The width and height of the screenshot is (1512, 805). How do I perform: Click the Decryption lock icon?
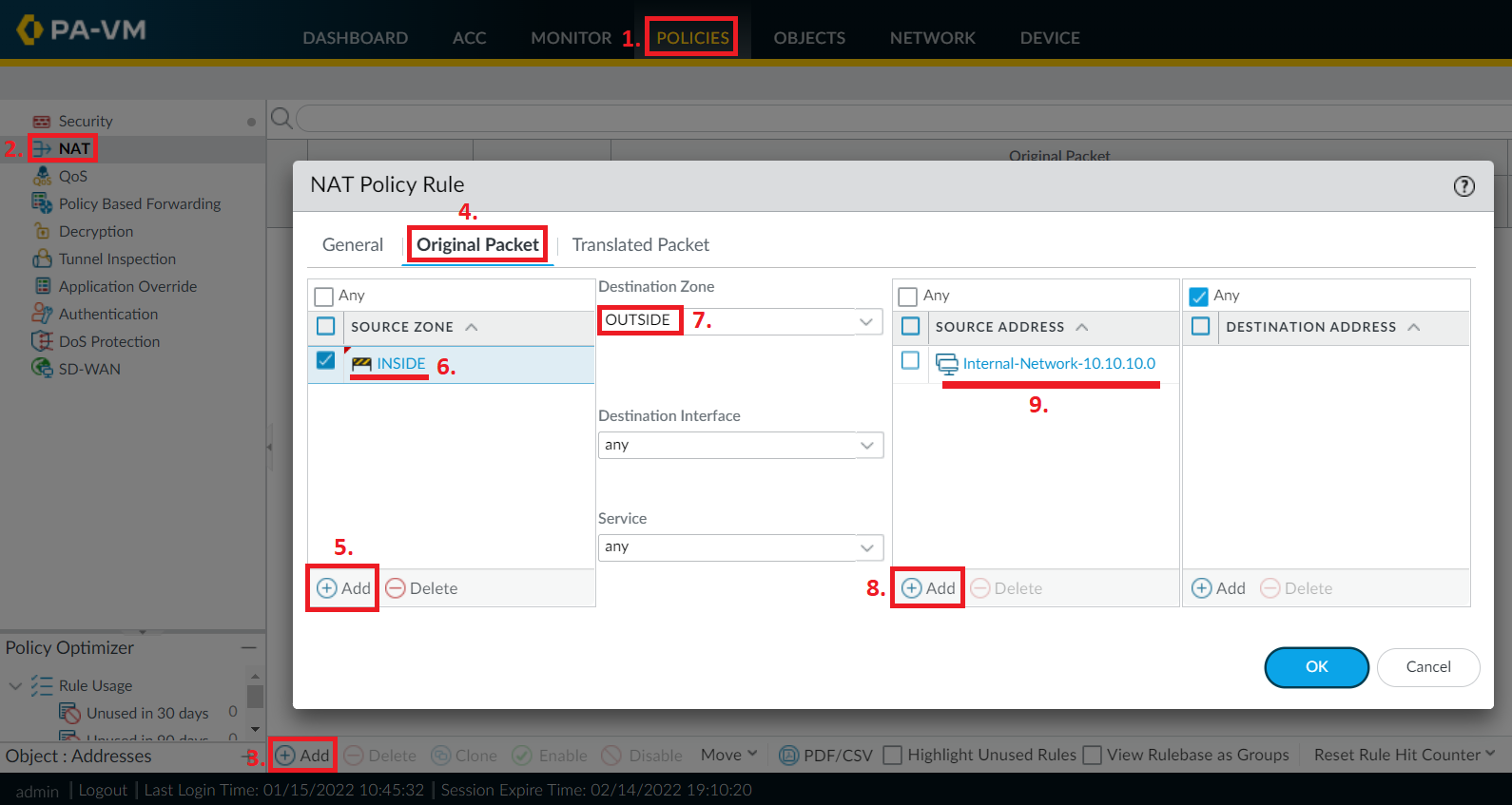[42, 231]
